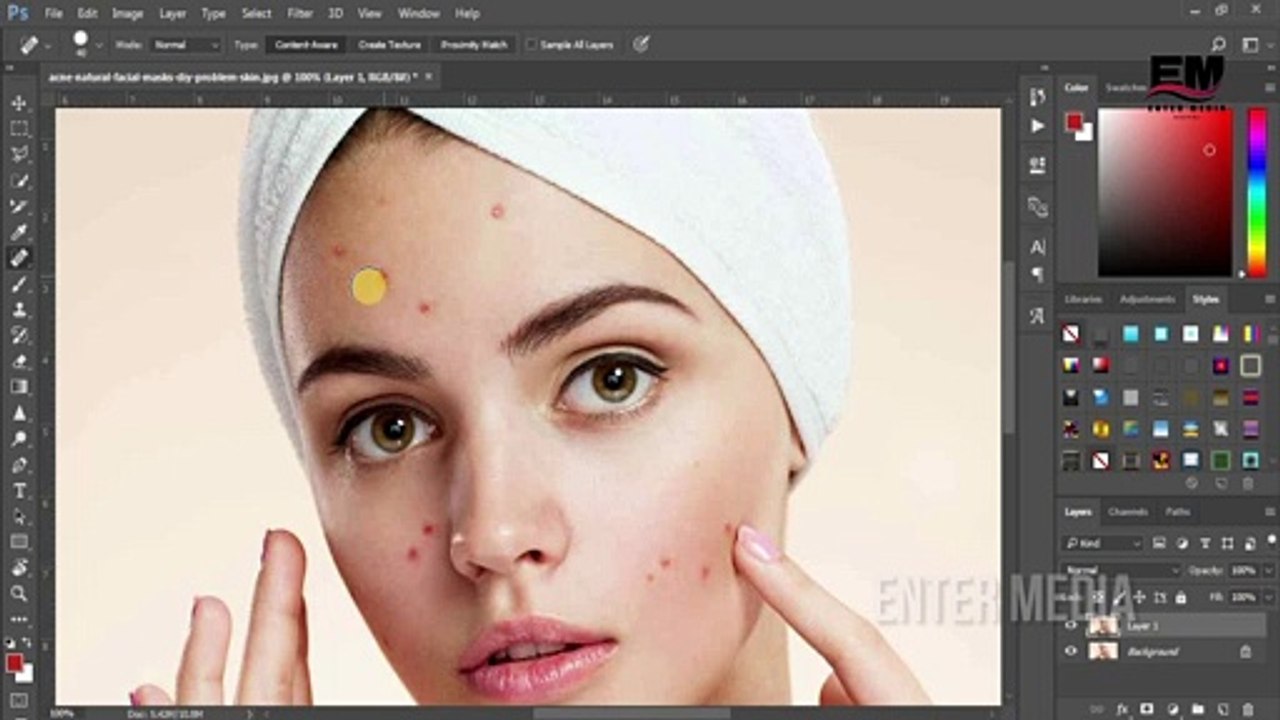Select the Path Selection tool
1280x720 pixels.
pyautogui.click(x=19, y=517)
